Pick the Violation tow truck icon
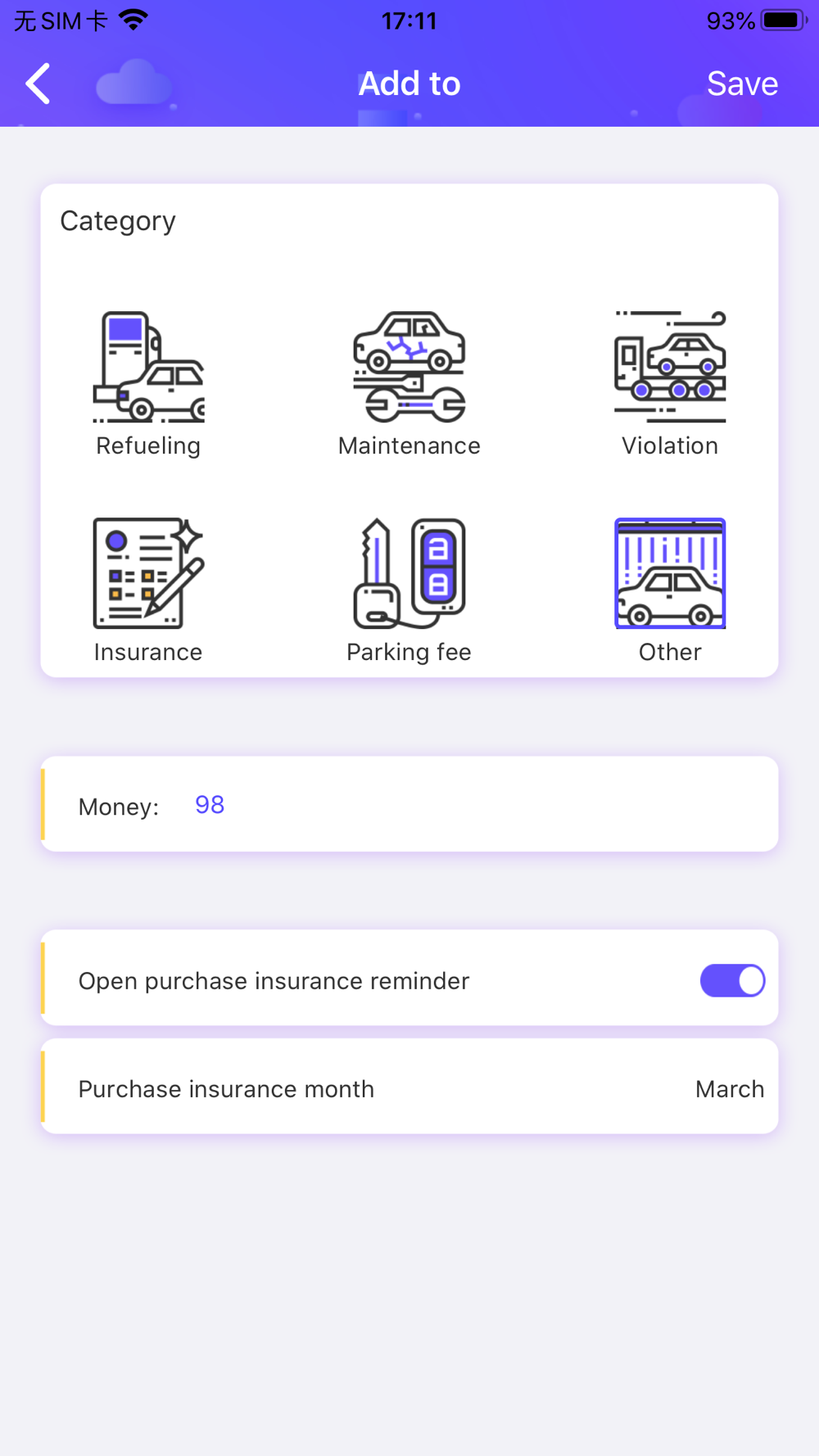 pyautogui.click(x=670, y=367)
